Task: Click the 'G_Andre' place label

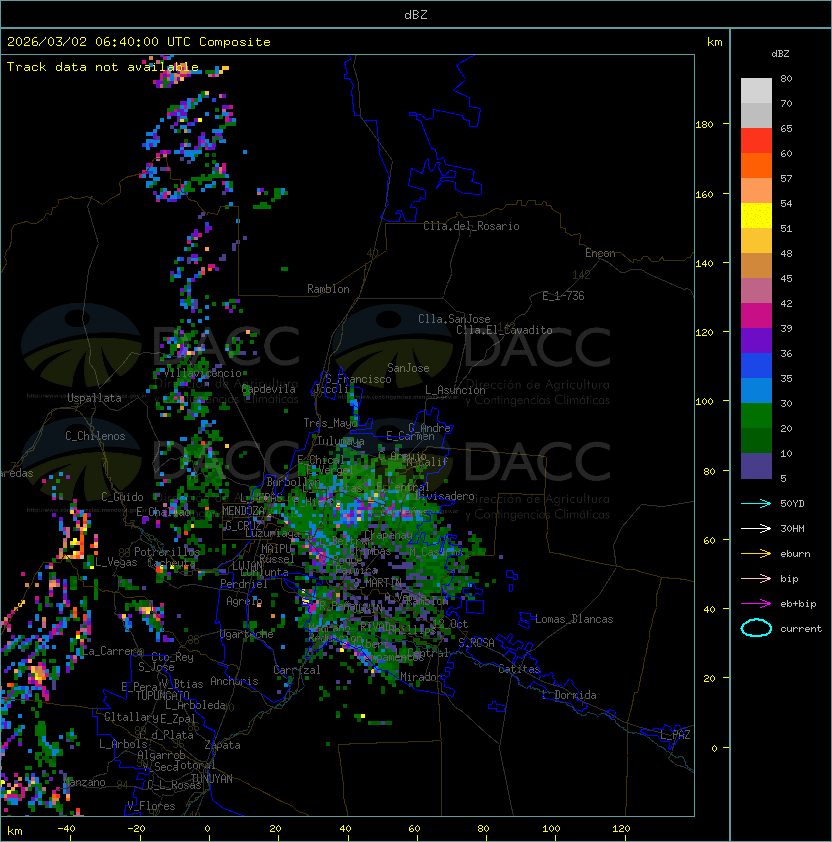Action: tap(429, 428)
